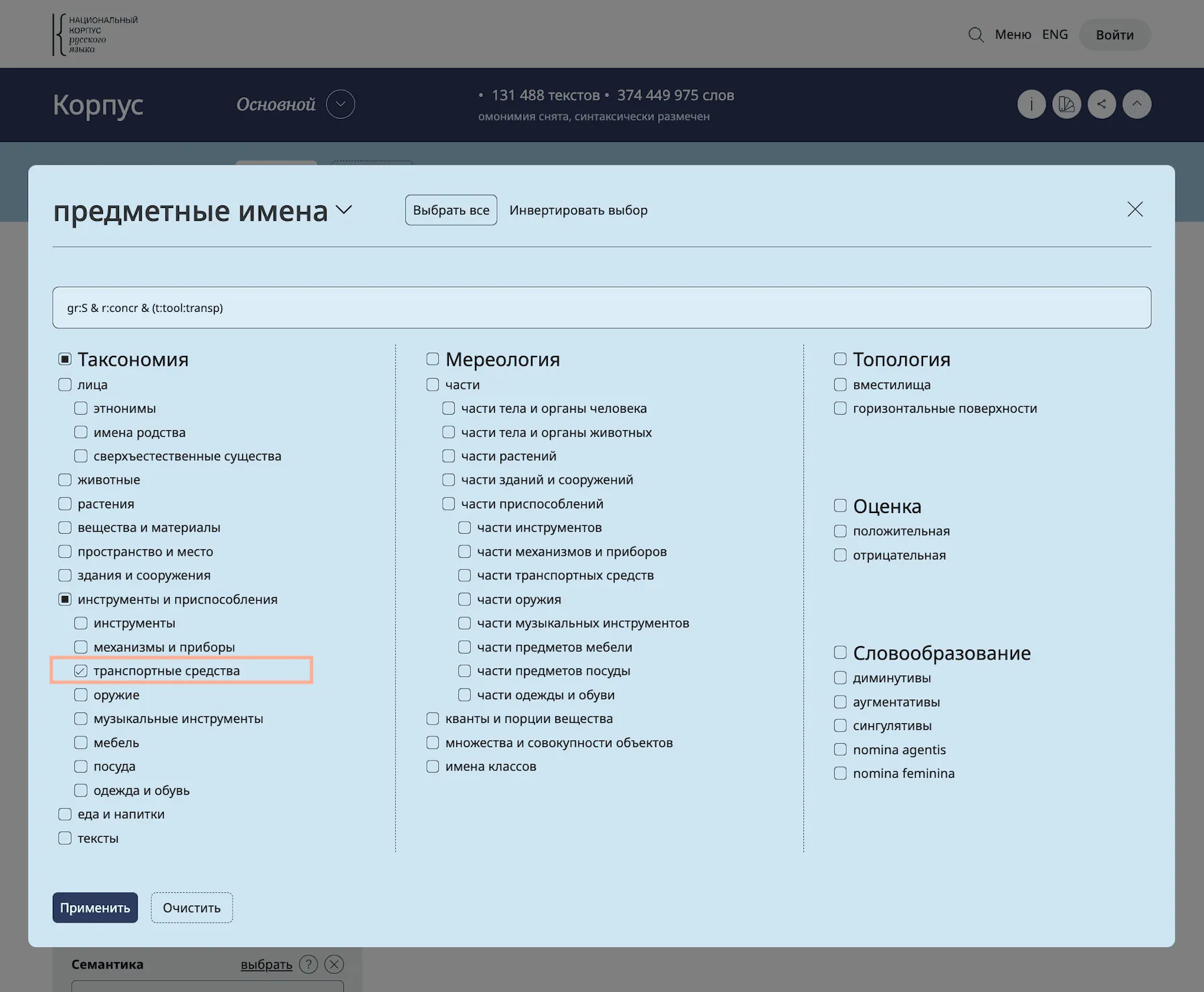1204x992 pixels.
Task: Check the механизмы и приборы checkbox
Action: tap(81, 647)
